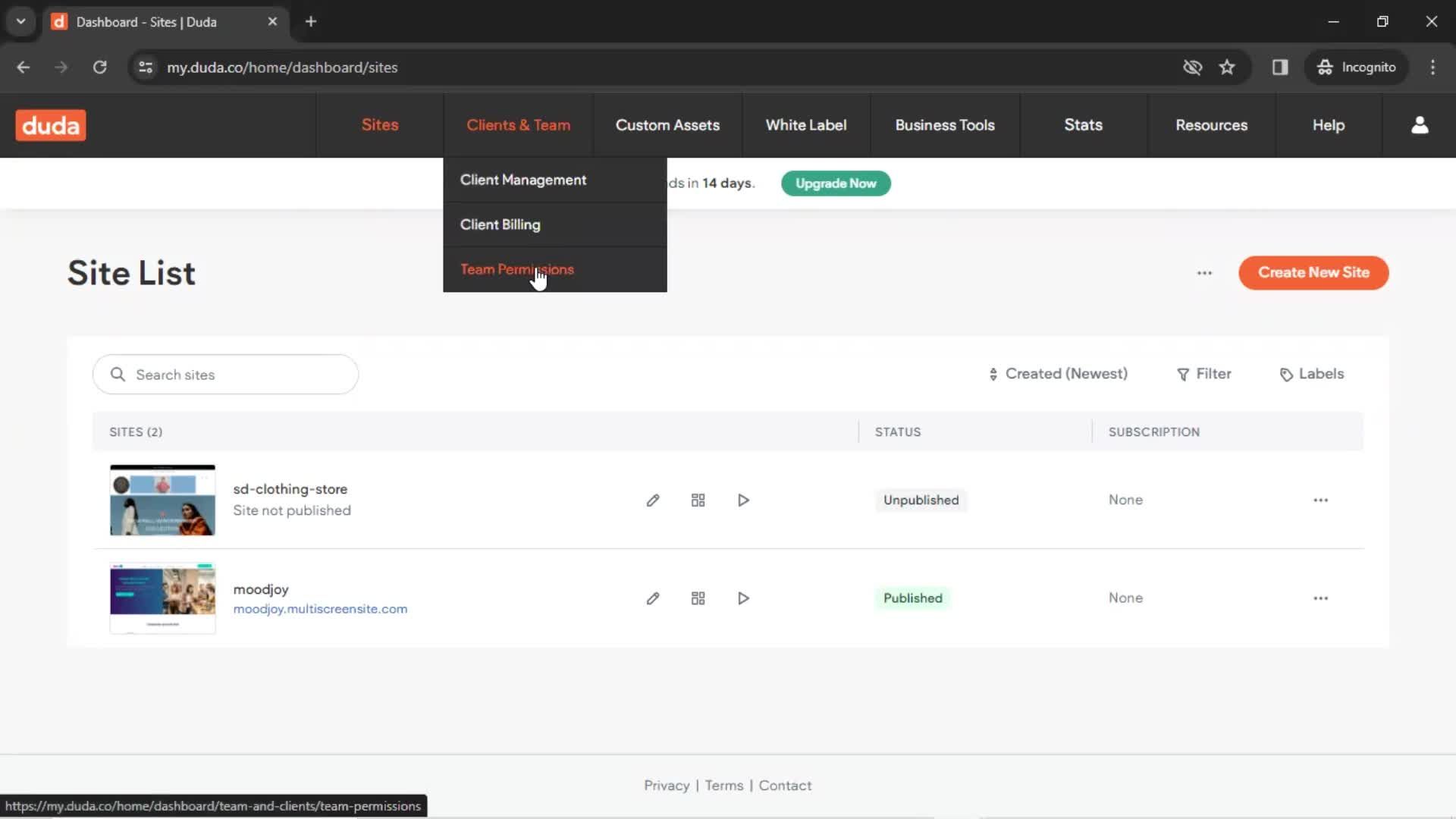Click the SUBSCRIPTION column header
Screen dimensions: 1456x819
1153,432
